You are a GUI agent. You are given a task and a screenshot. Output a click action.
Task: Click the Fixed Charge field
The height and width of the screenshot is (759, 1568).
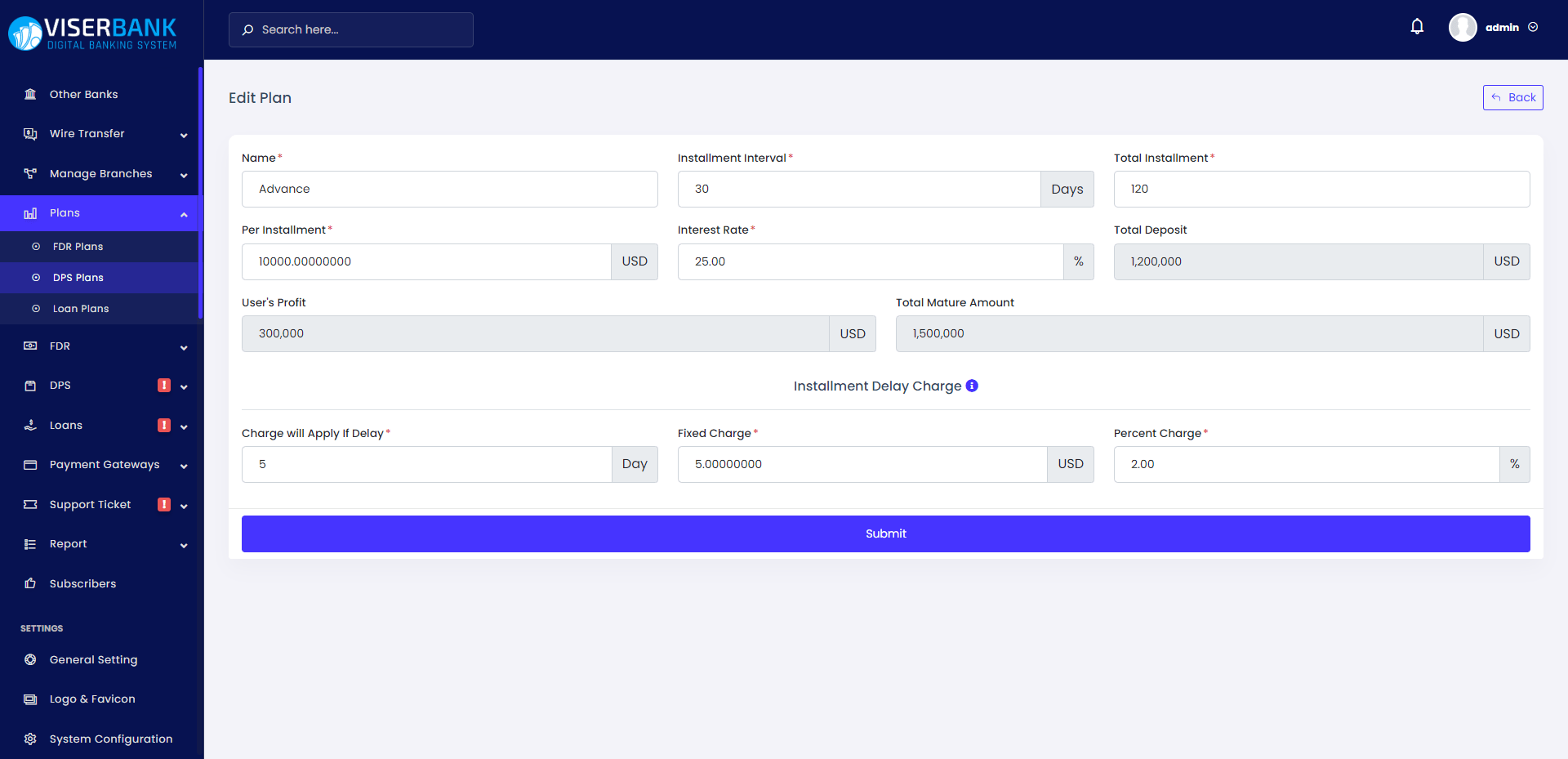pos(862,464)
